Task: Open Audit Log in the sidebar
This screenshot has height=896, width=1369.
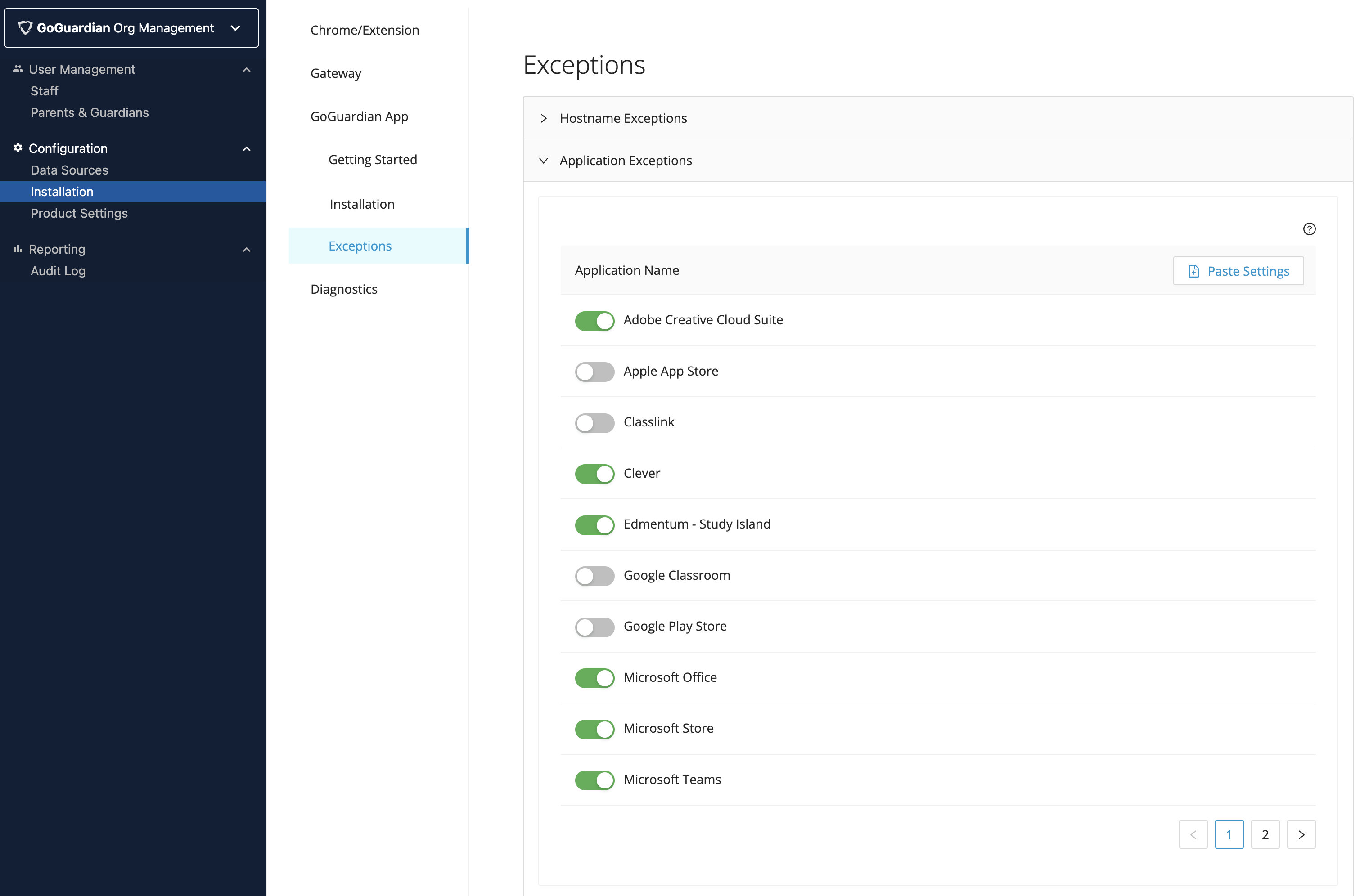Action: pyautogui.click(x=58, y=271)
